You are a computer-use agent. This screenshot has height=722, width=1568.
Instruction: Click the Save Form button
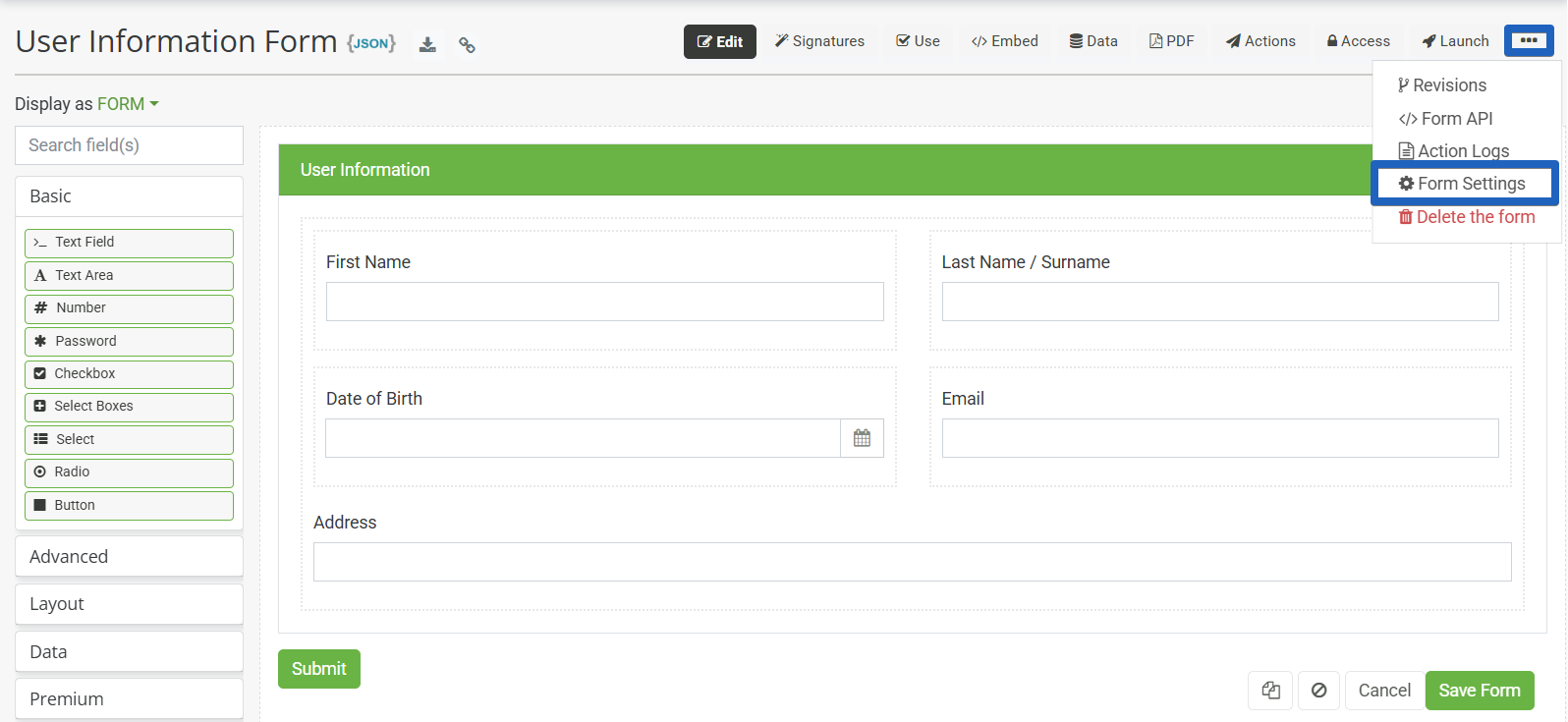pyautogui.click(x=1480, y=691)
